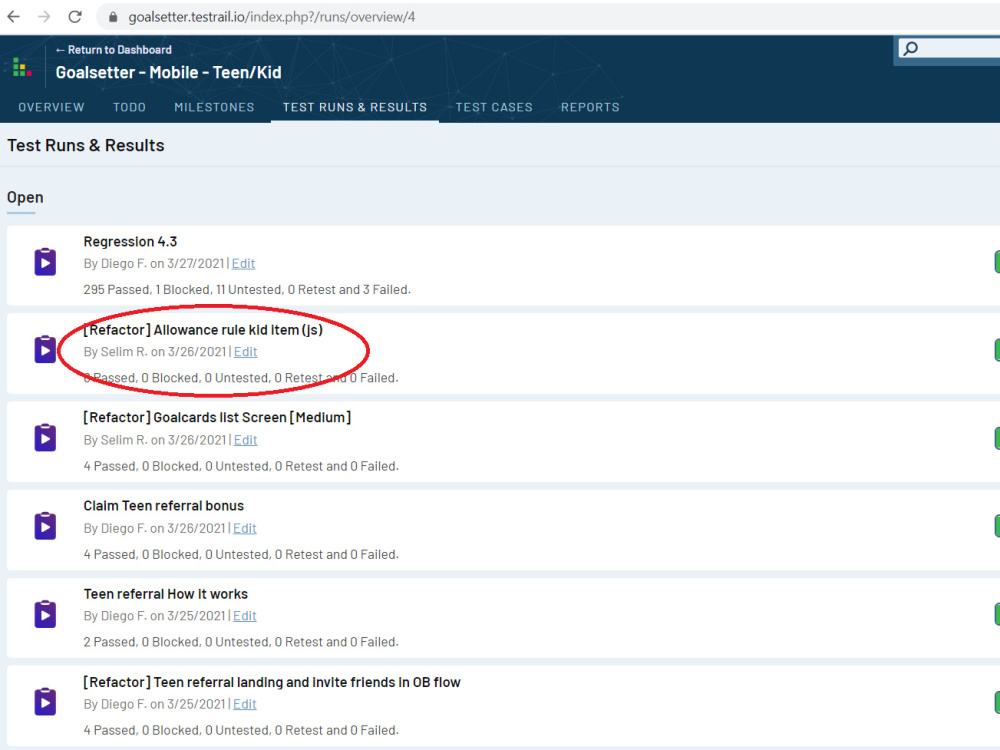Open Teen referral How it works run
This screenshot has width=1000, height=750.
click(x=165, y=594)
